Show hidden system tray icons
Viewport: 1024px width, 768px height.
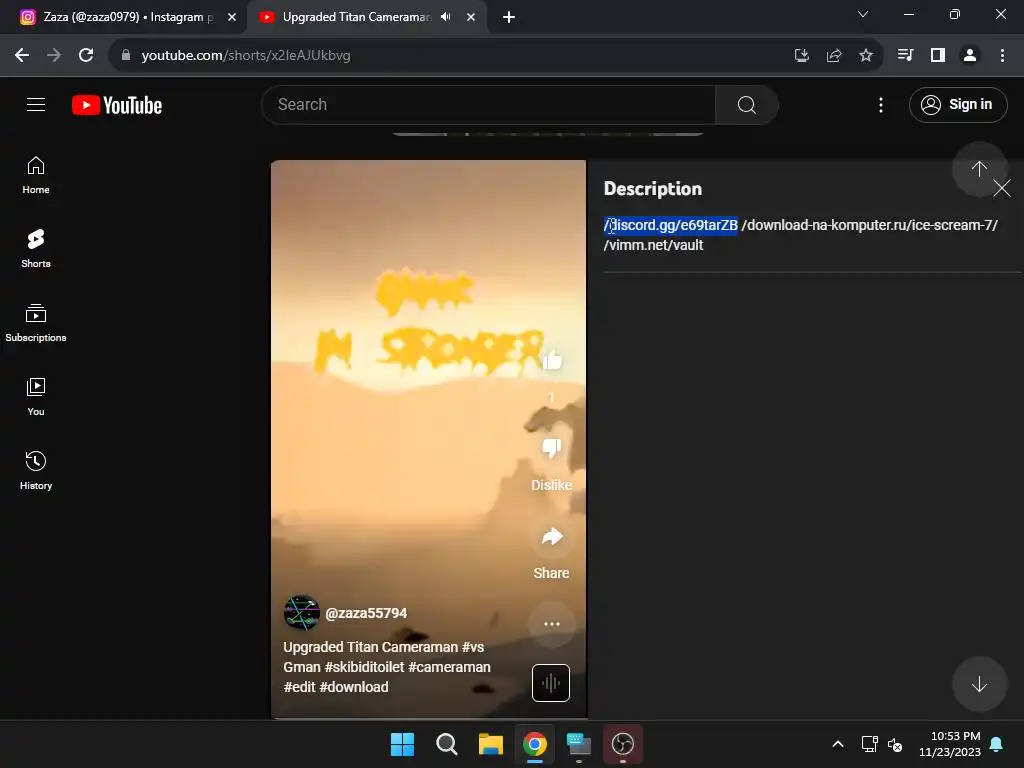[x=838, y=744]
